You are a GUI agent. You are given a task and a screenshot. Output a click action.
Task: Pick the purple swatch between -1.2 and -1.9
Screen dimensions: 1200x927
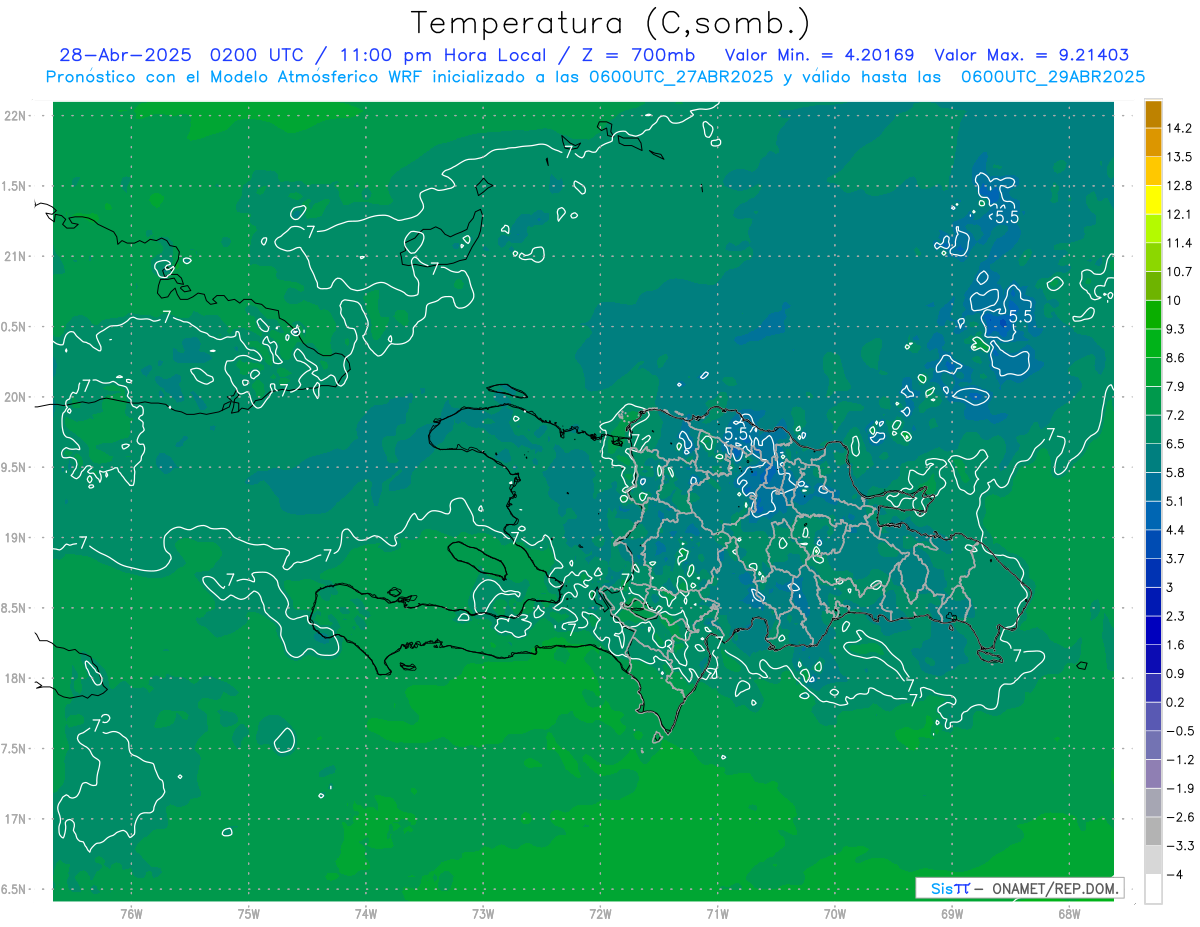(1153, 774)
